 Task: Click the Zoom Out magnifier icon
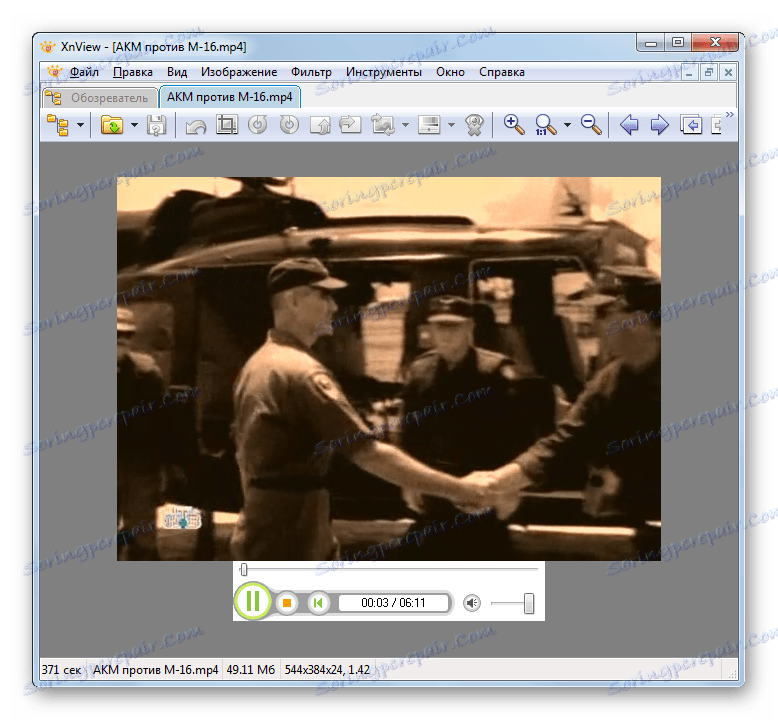591,125
